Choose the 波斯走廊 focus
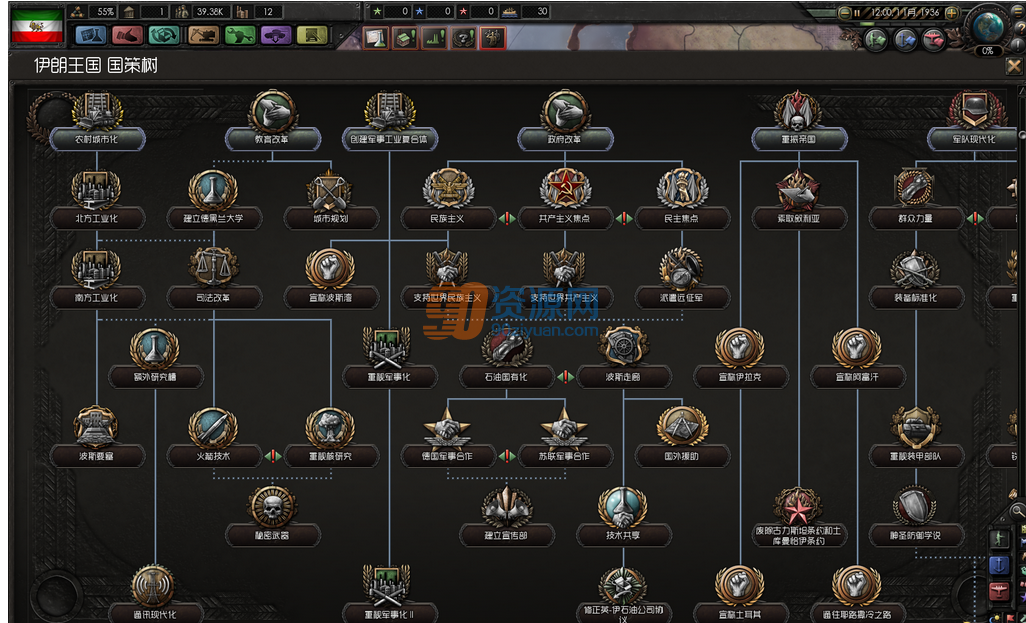 624,359
